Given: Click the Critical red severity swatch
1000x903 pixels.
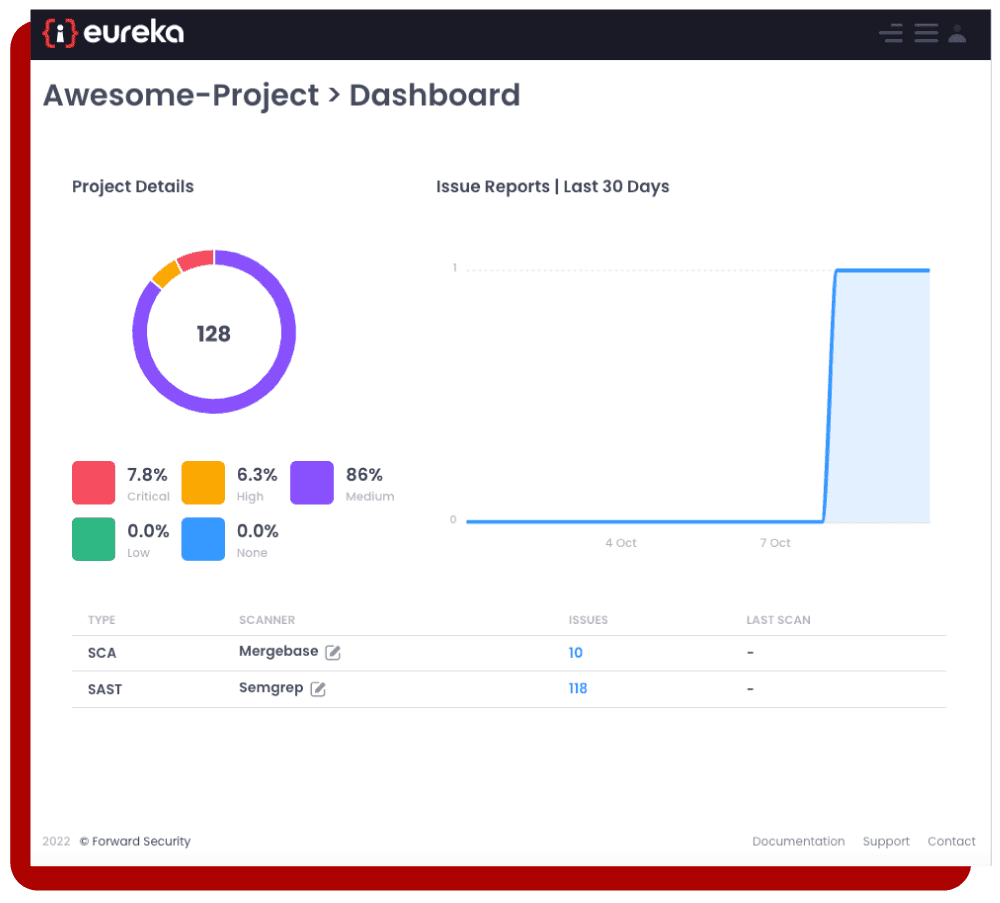Looking at the screenshot, I should tap(93, 483).
